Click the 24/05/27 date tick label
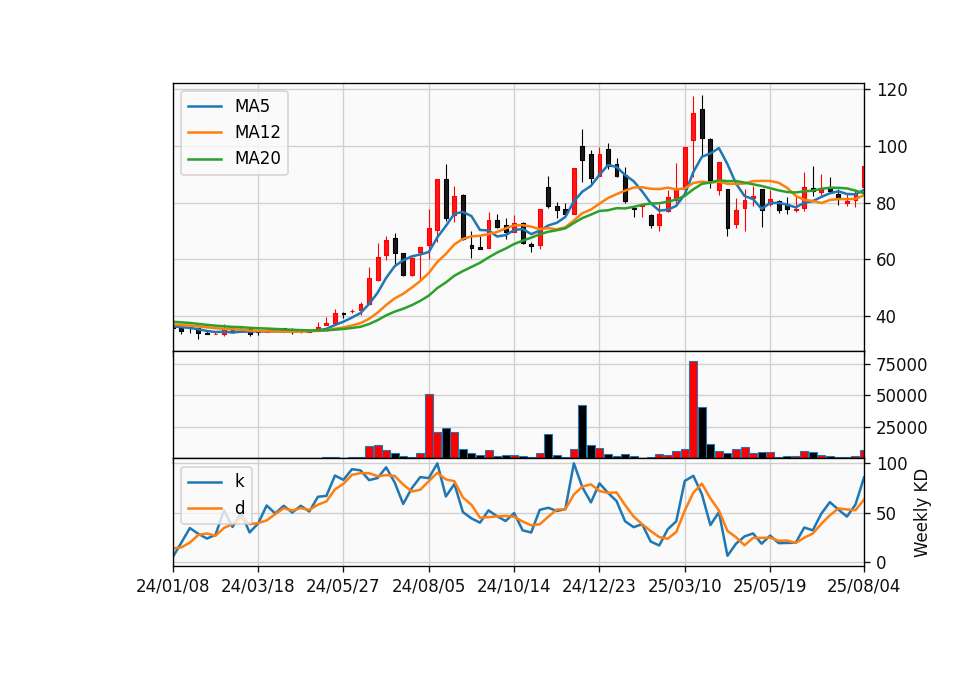This screenshot has height=690, width=960. tap(343, 587)
